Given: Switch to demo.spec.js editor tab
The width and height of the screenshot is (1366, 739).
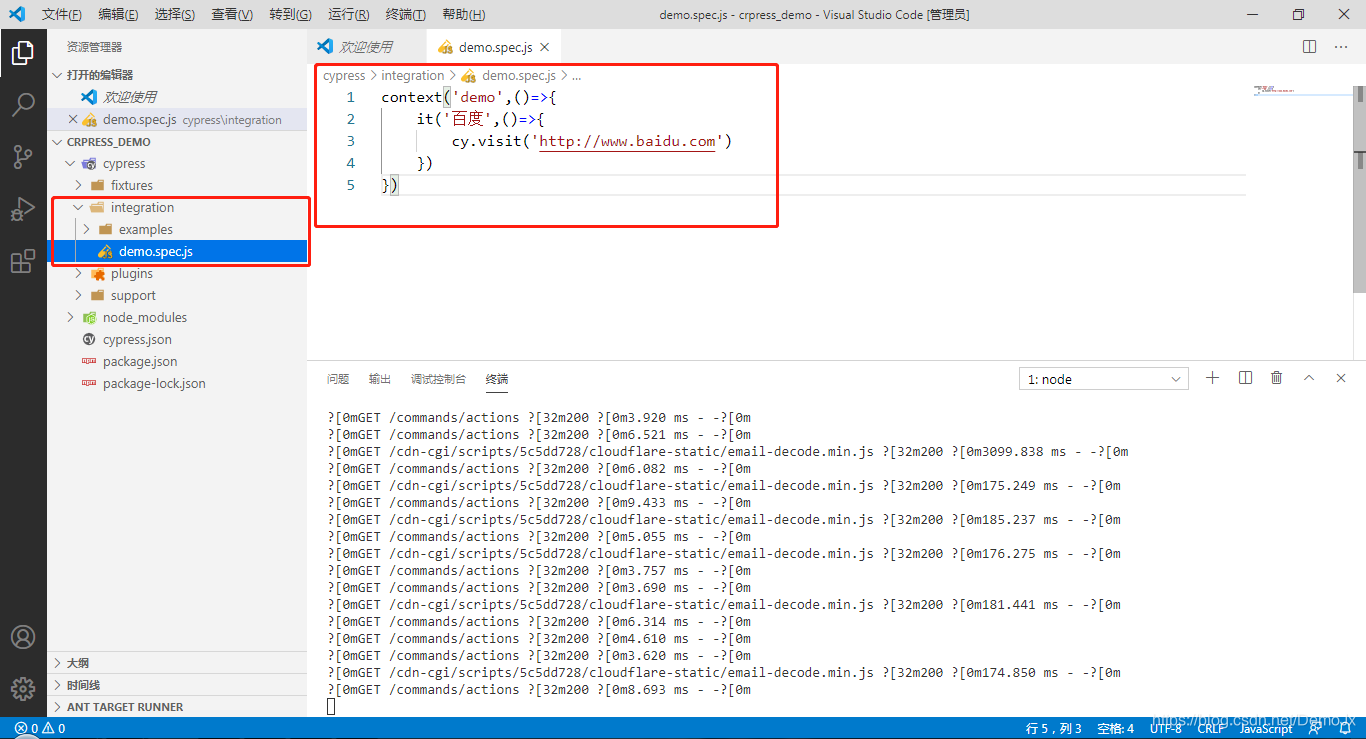Looking at the screenshot, I should 494,47.
